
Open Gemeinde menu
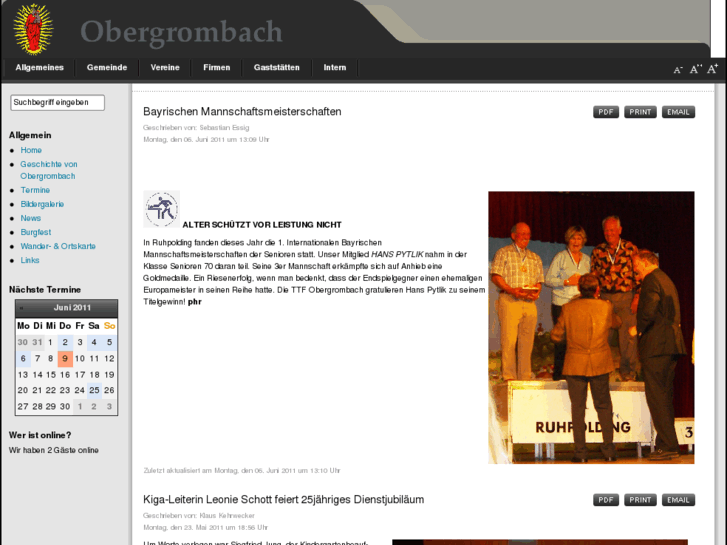pos(107,68)
